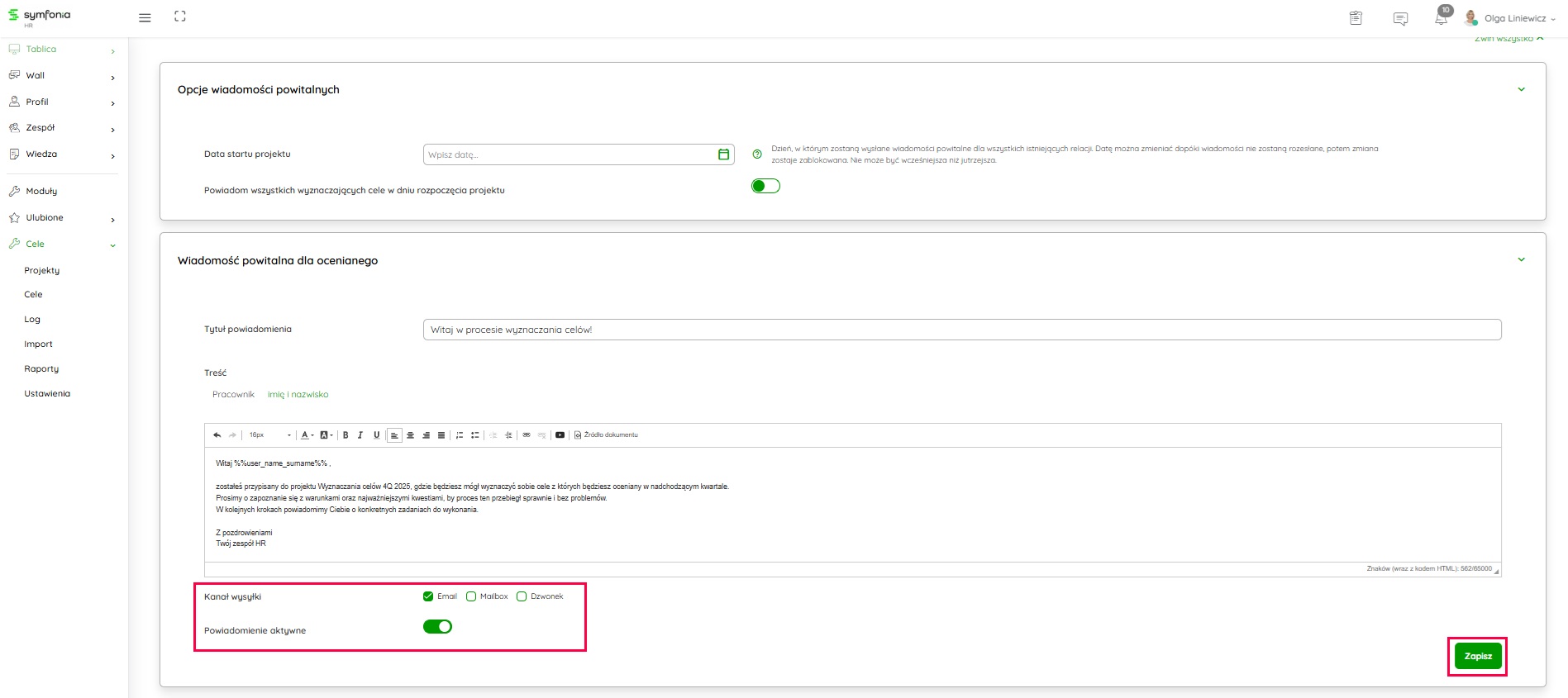Uncheck the Email channel checkbox
Image resolution: width=1568 pixels, height=698 pixels.
coord(428,596)
